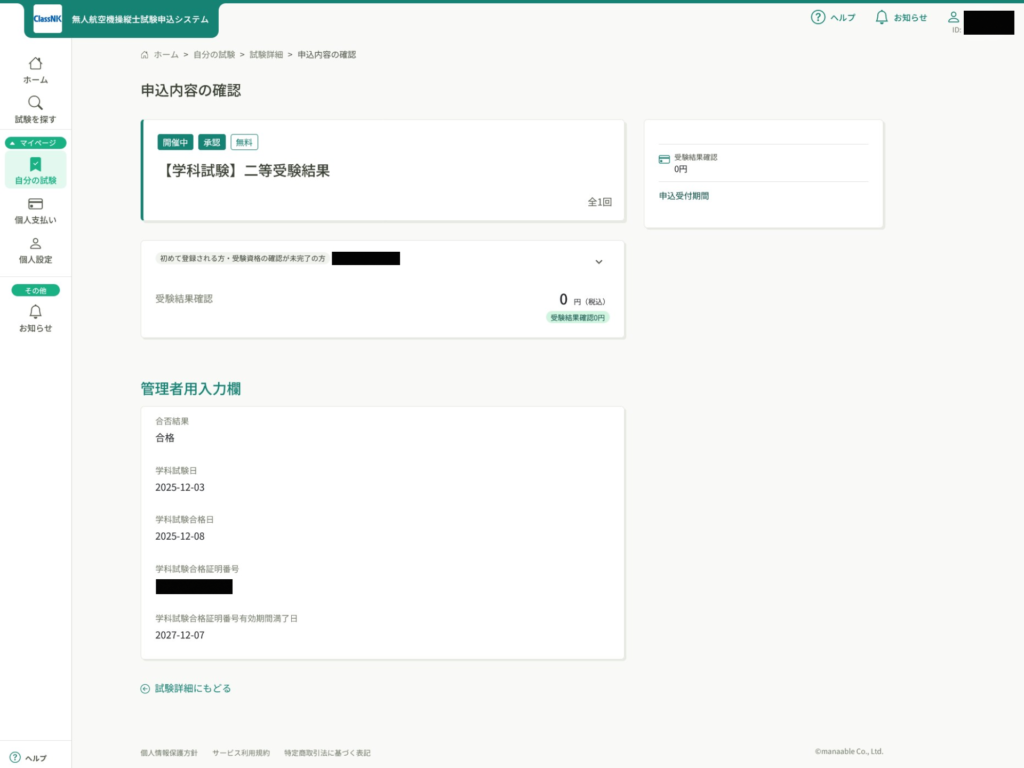Viewport: 1024px width, 768px height.
Task: Click the ClassNK logo top left
Action: coord(47,18)
